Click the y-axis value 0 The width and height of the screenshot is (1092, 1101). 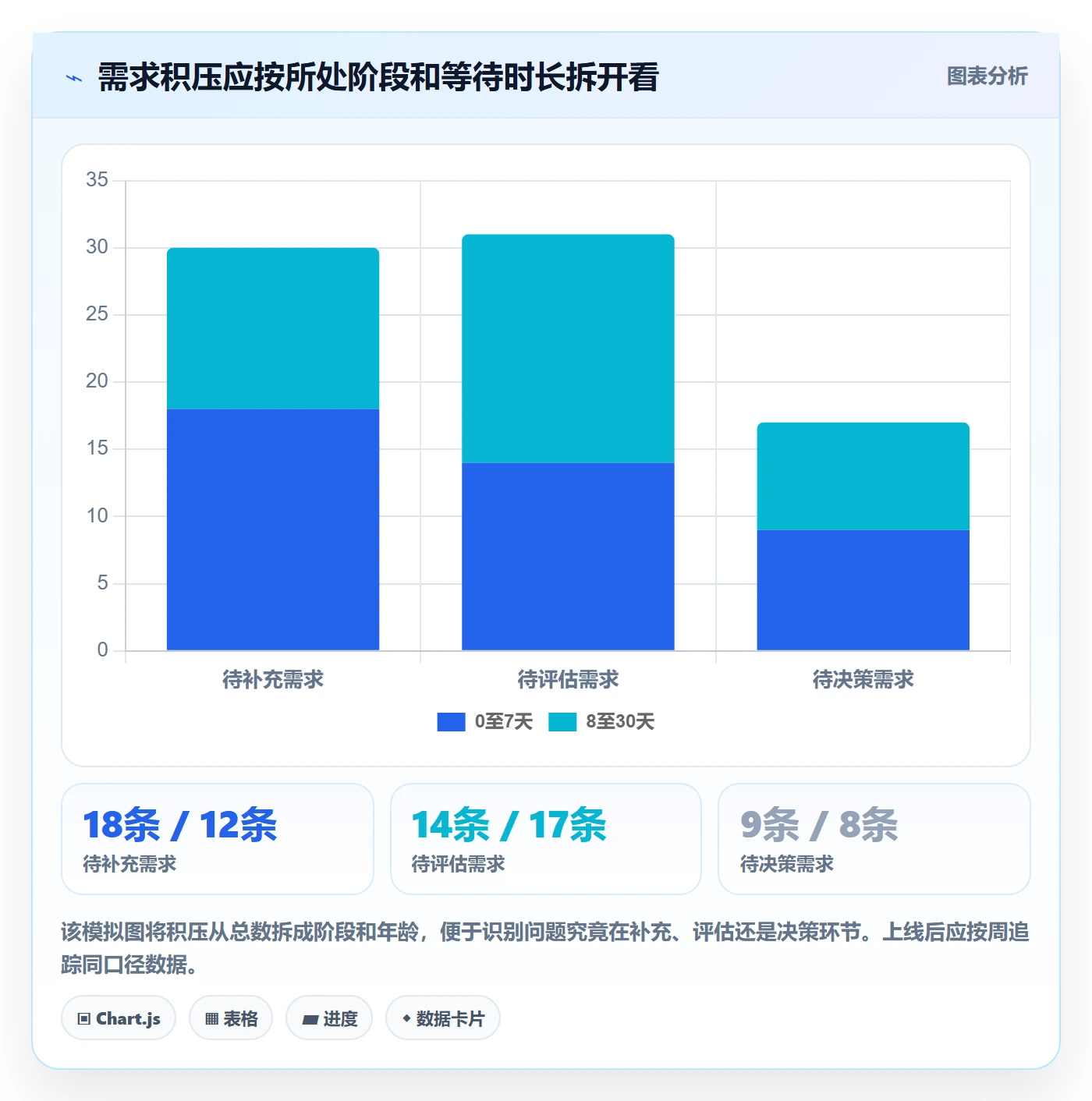tap(103, 650)
